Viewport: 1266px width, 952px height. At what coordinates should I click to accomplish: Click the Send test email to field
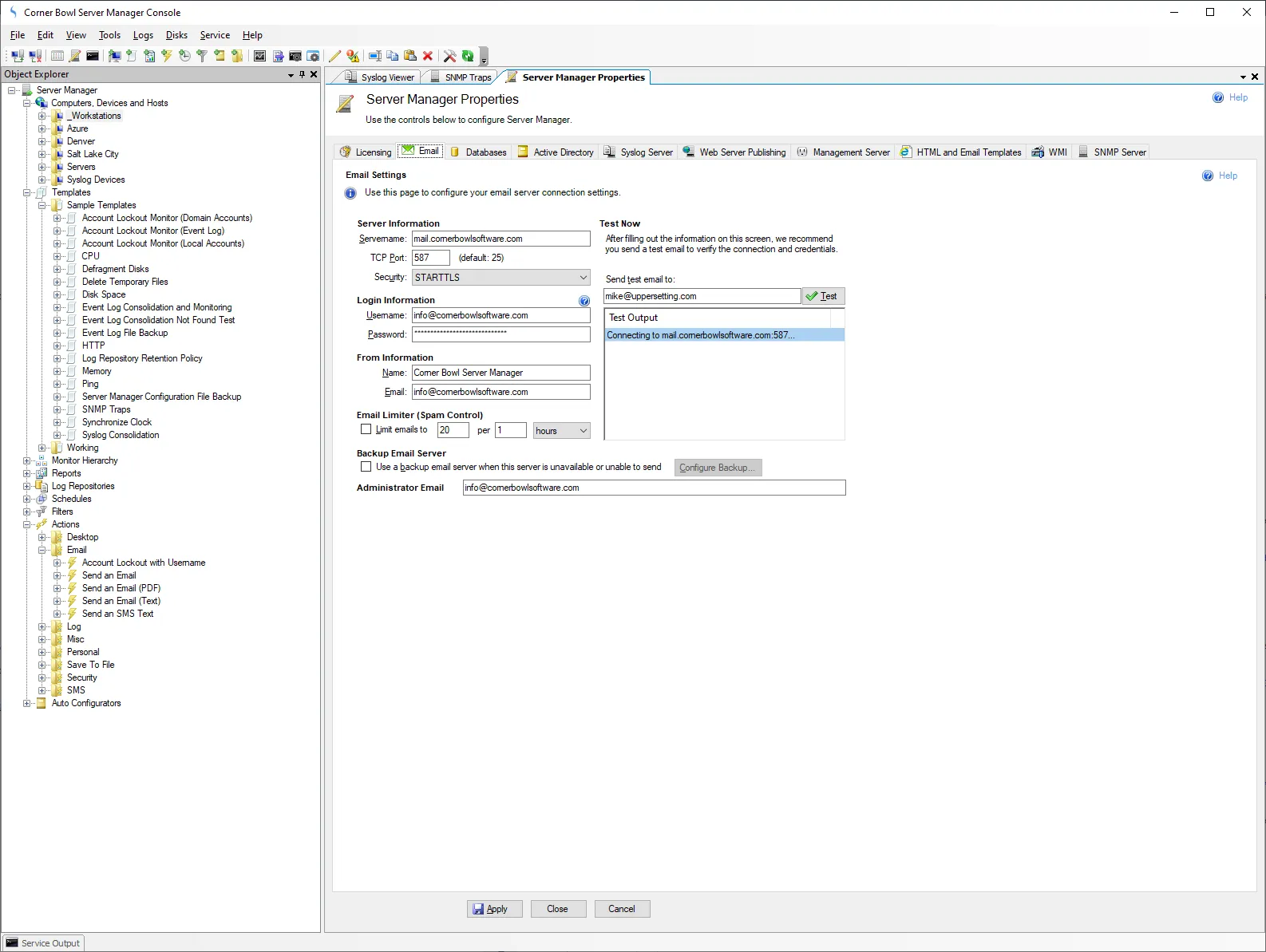(x=702, y=296)
